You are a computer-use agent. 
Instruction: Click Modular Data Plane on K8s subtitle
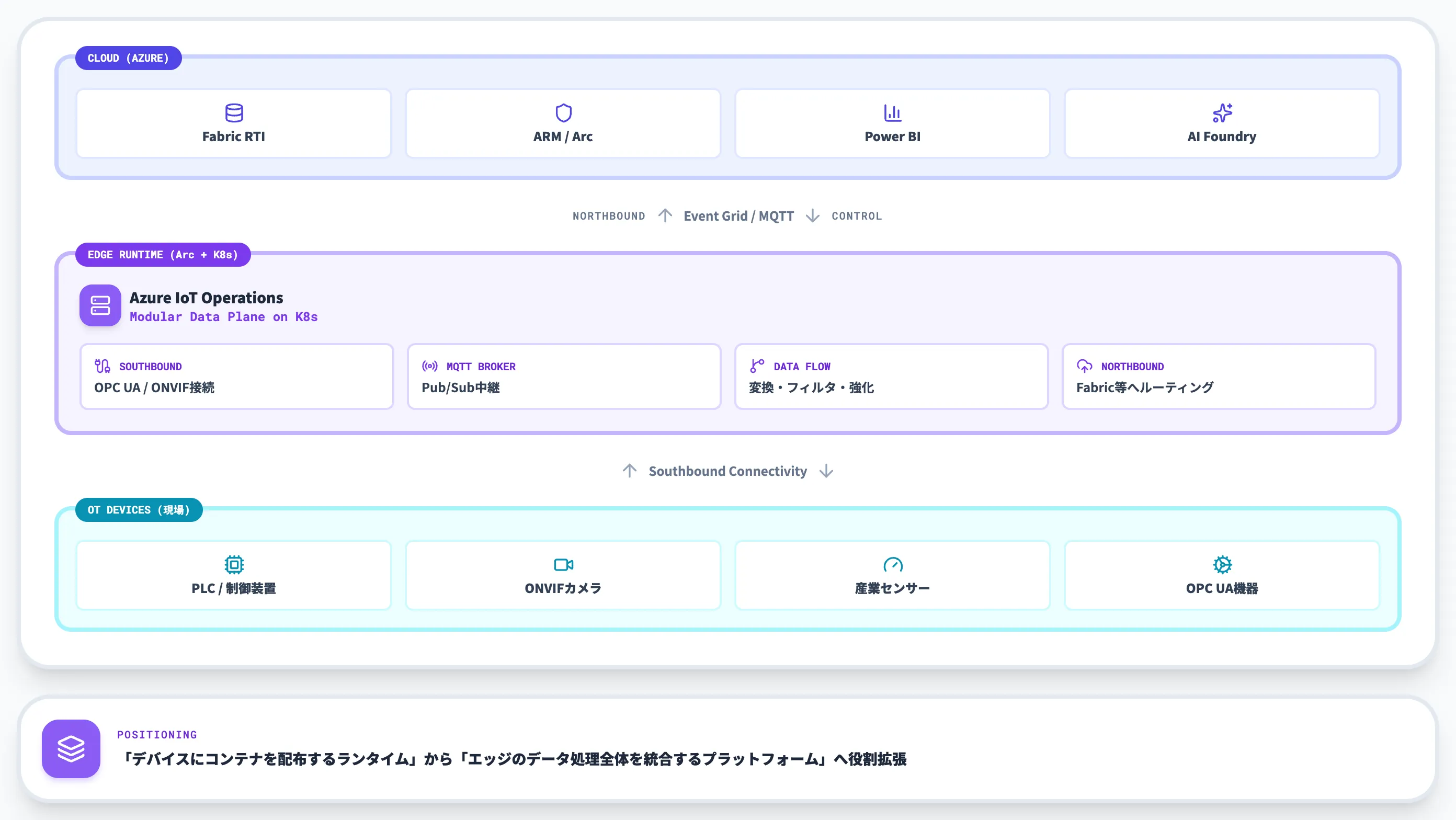click(224, 317)
